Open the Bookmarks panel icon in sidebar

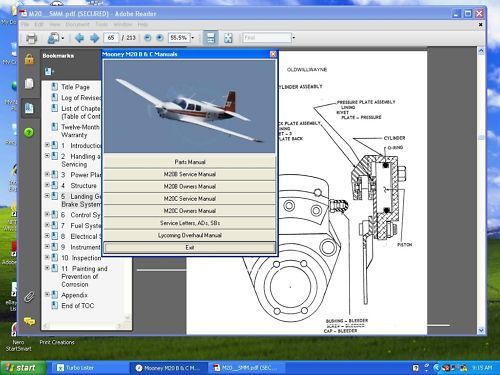(29, 108)
